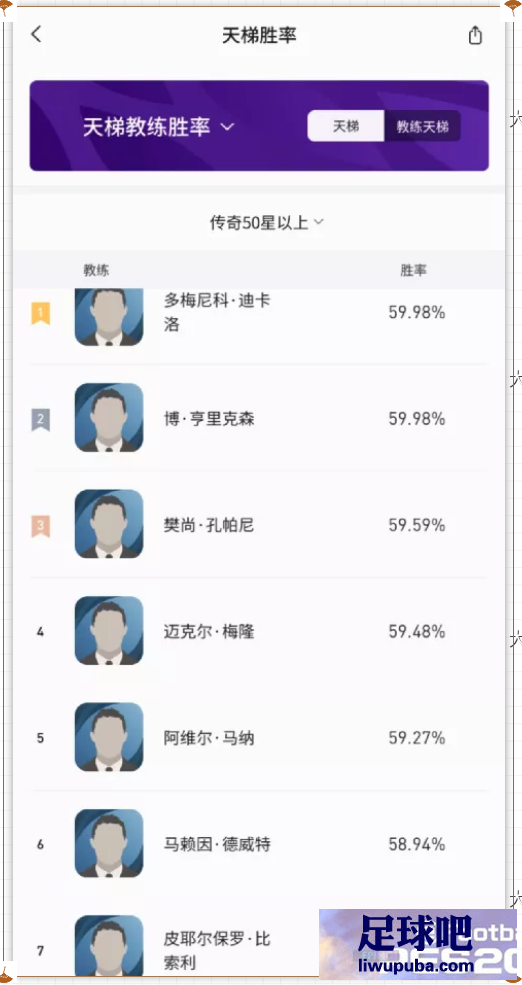Tap the share icon in header
Screen dimensions: 522x985
point(476,35)
